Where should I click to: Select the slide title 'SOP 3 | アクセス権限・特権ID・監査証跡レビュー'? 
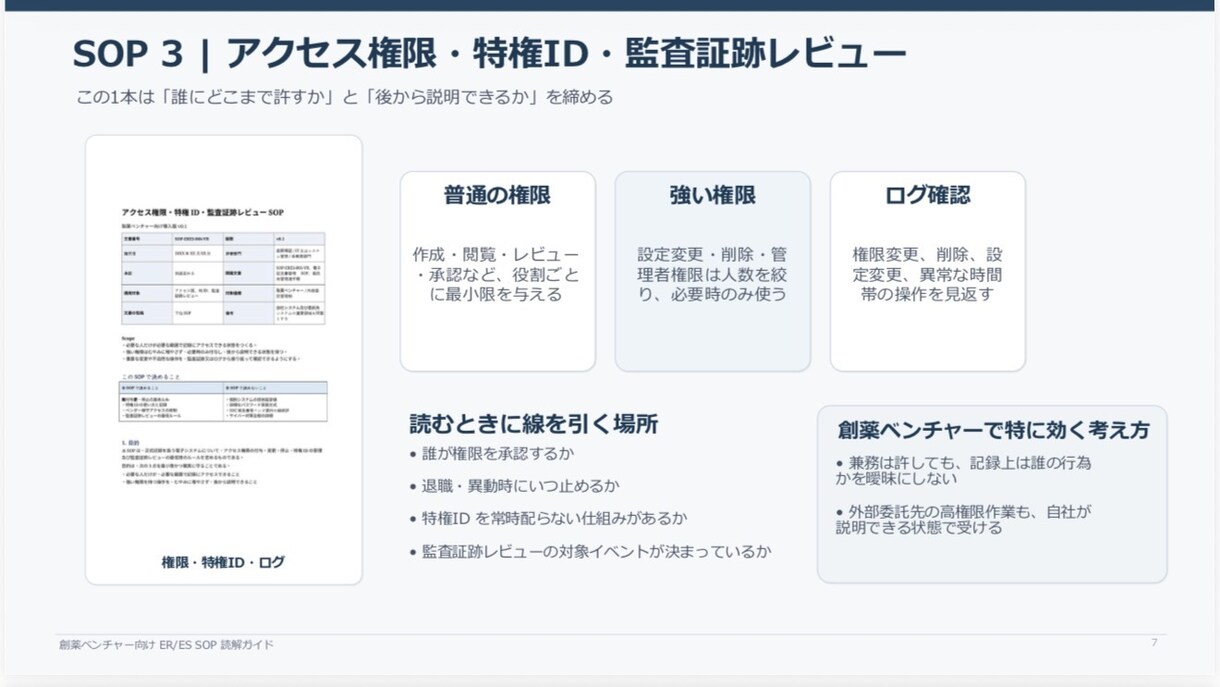coord(489,54)
